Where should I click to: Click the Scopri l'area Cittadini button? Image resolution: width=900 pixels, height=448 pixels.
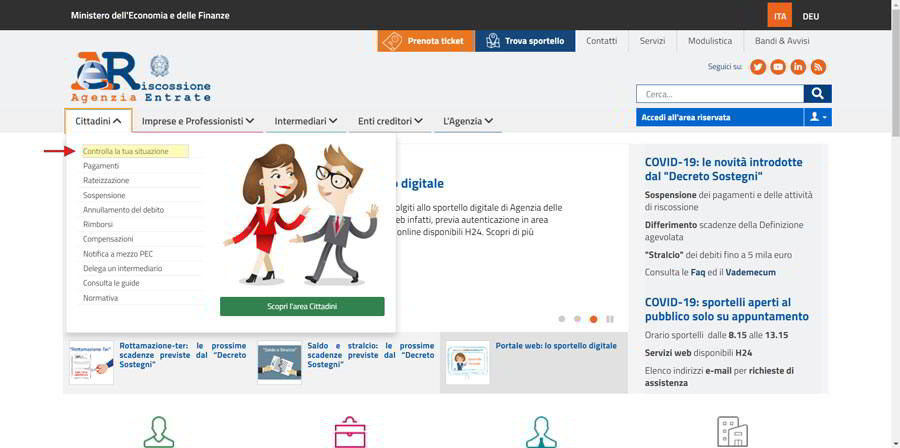point(302,306)
